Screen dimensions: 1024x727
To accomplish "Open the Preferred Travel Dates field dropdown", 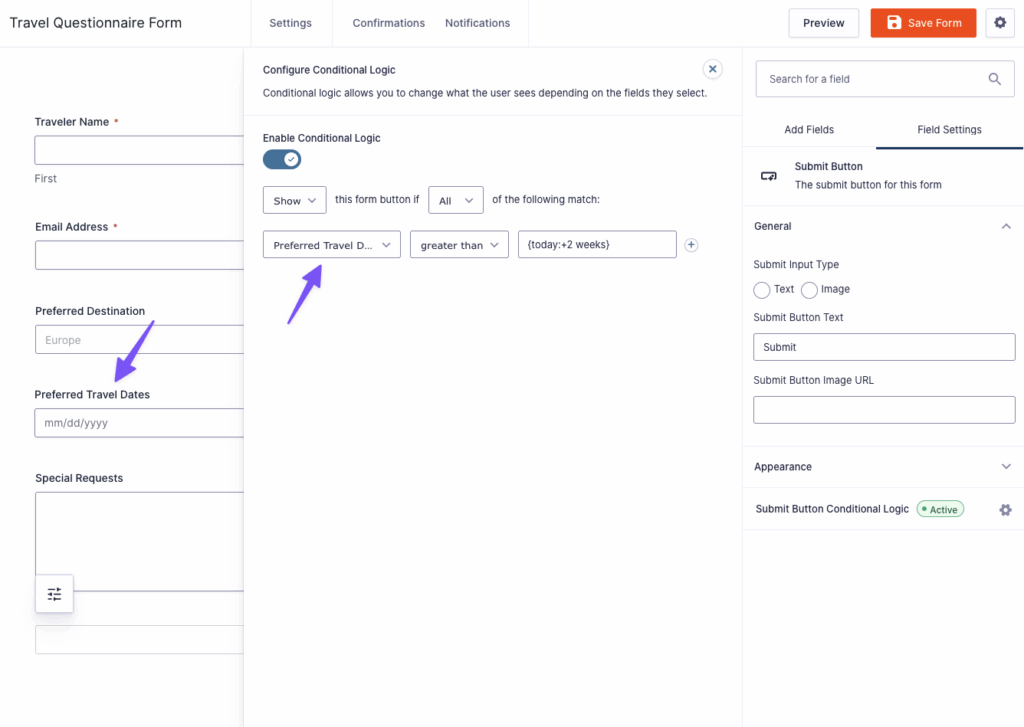I will pyautogui.click(x=331, y=244).
